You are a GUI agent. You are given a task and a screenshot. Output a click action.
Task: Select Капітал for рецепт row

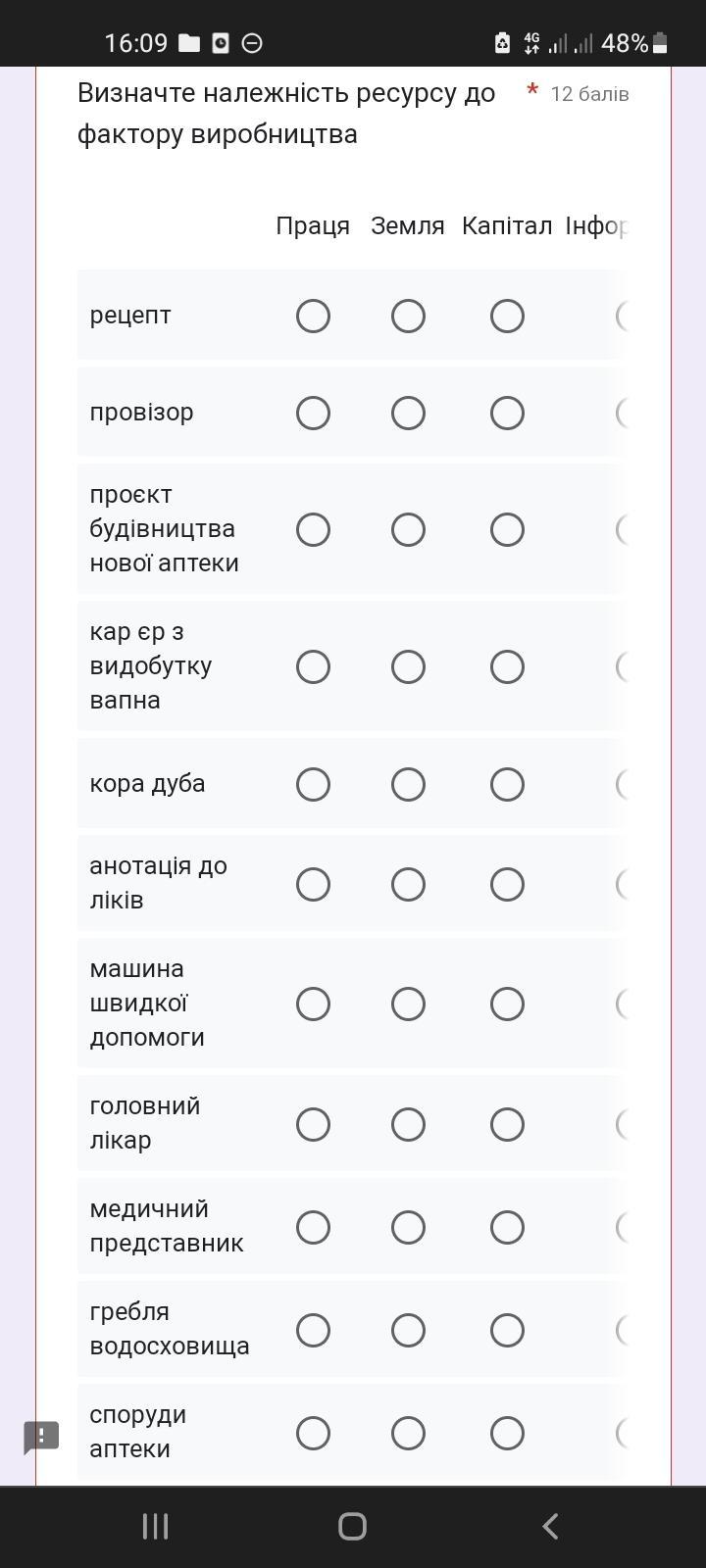[507, 316]
